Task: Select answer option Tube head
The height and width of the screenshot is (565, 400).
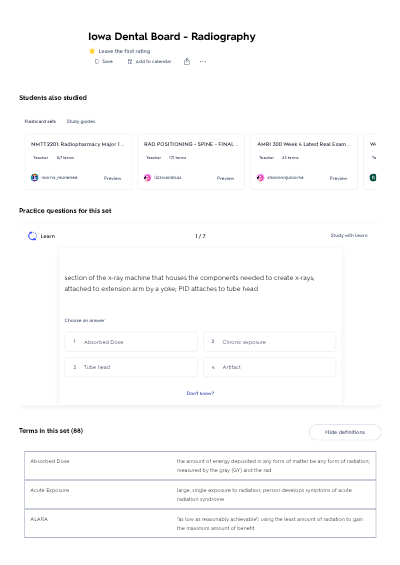Action: [x=131, y=367]
